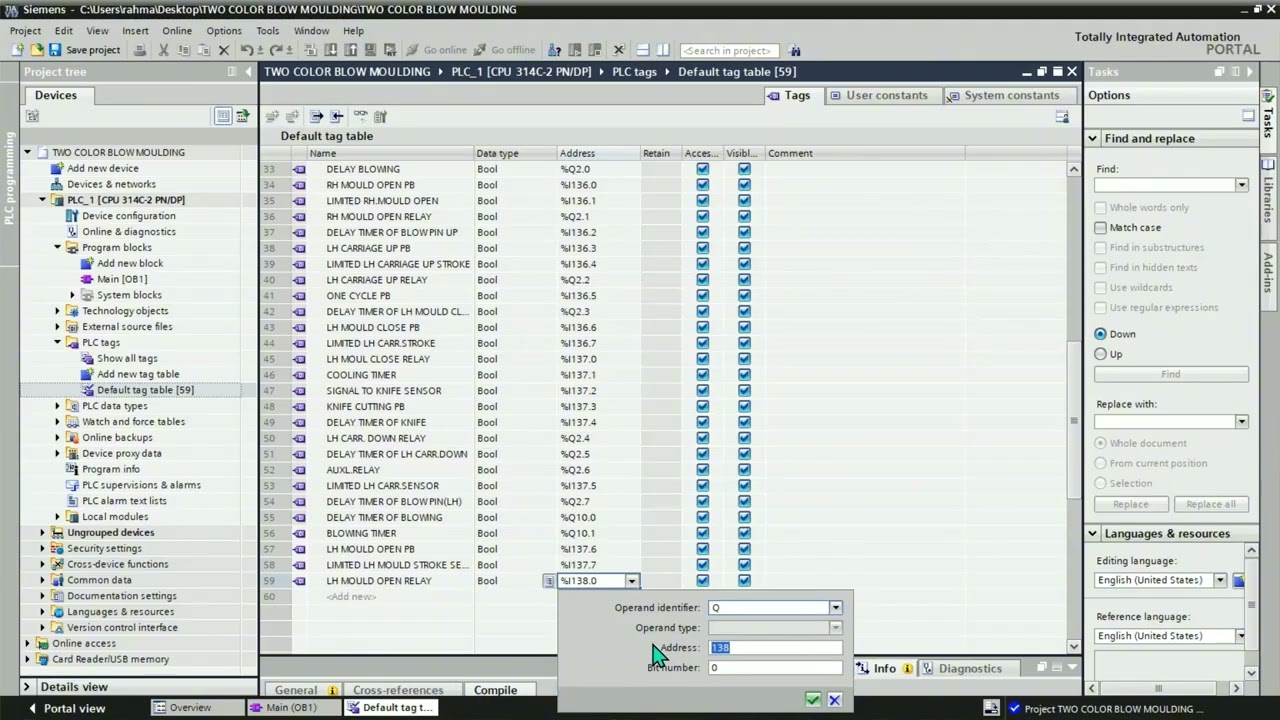Toggle Accessible checkbox for DELAY BLOWING row
Image resolution: width=1280 pixels, height=720 pixels.
click(x=702, y=169)
